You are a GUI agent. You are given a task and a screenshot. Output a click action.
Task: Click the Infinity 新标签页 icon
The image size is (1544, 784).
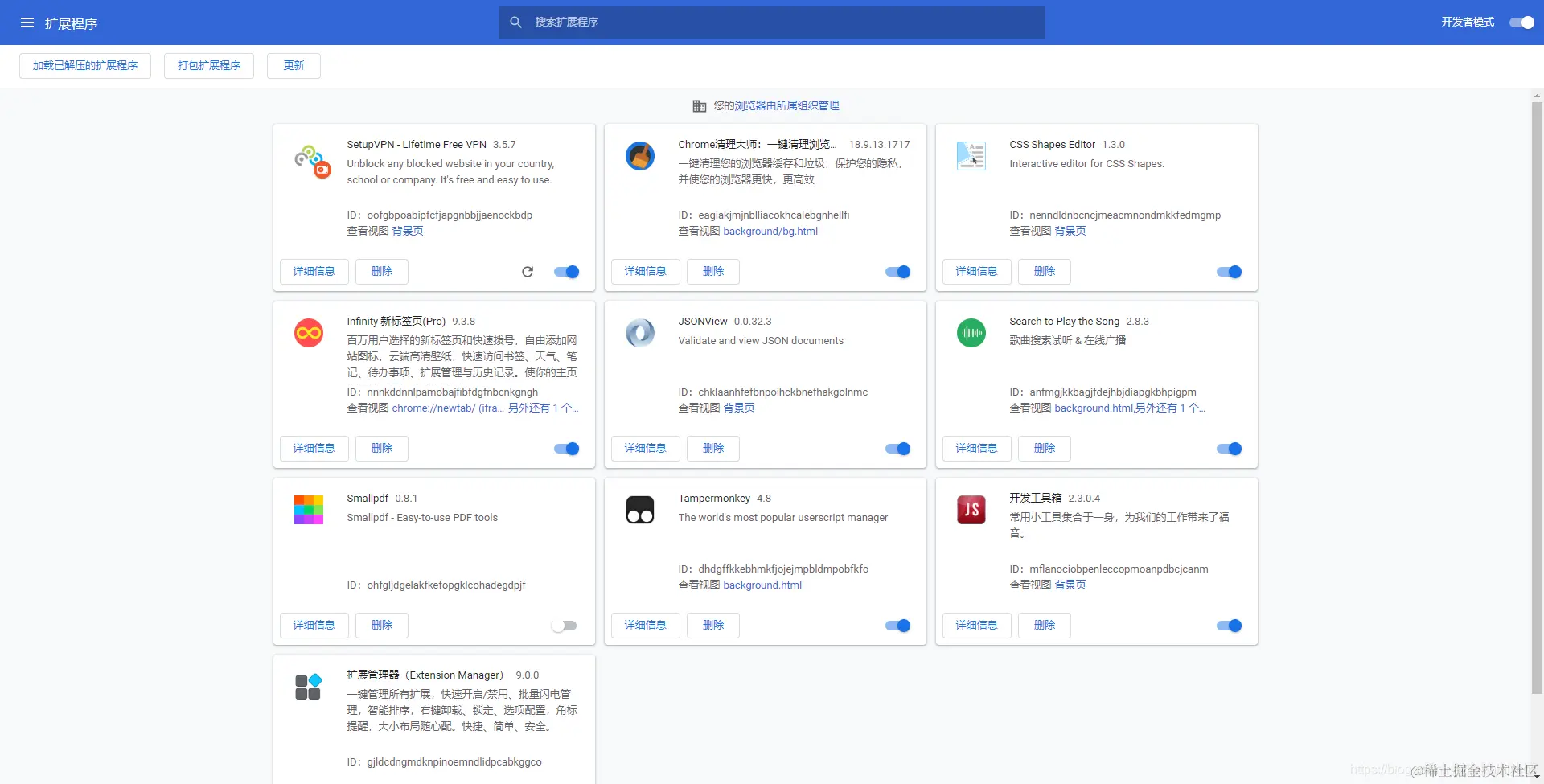[x=309, y=333]
